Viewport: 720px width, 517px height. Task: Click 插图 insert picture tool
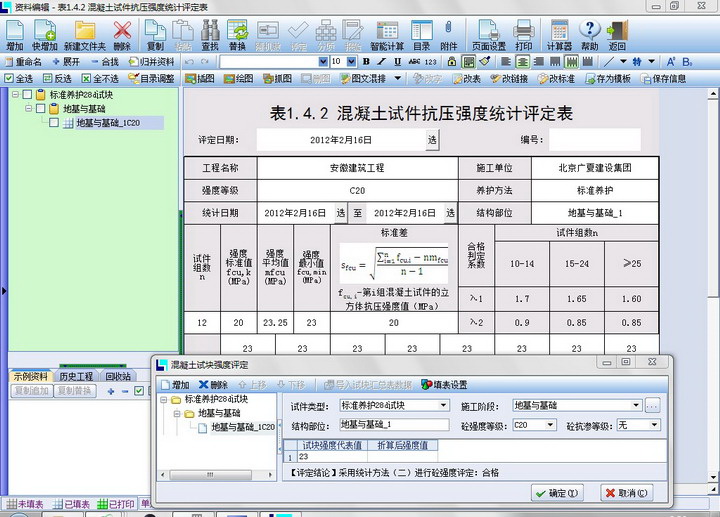[x=200, y=79]
